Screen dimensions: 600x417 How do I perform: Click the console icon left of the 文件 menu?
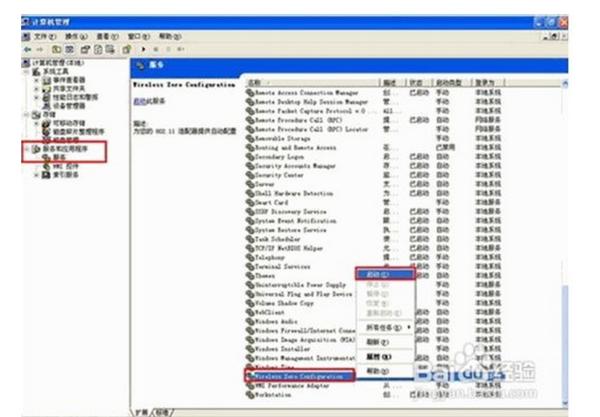point(26,37)
